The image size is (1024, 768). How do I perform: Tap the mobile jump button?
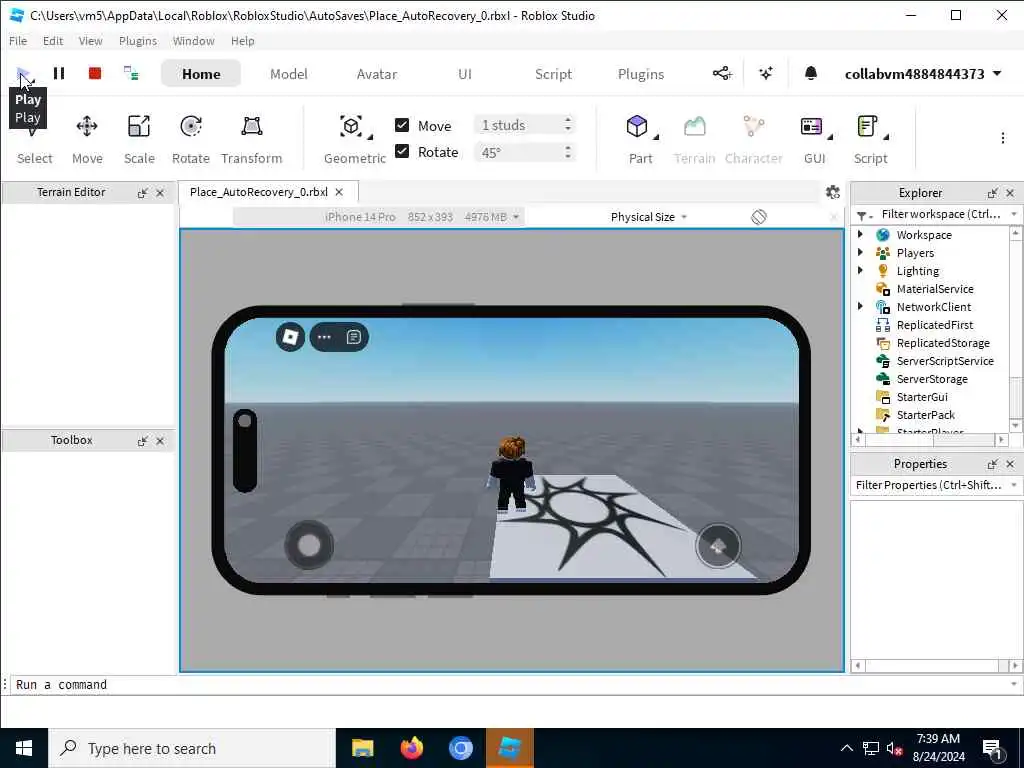[x=718, y=546]
